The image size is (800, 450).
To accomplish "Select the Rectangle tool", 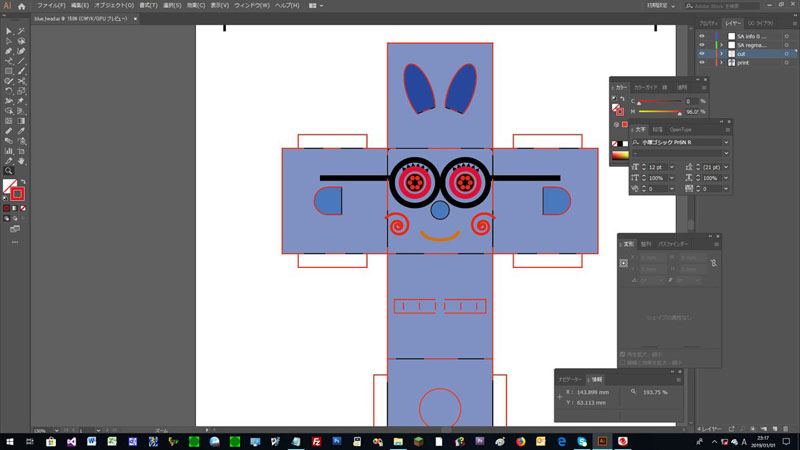I will pos(9,71).
